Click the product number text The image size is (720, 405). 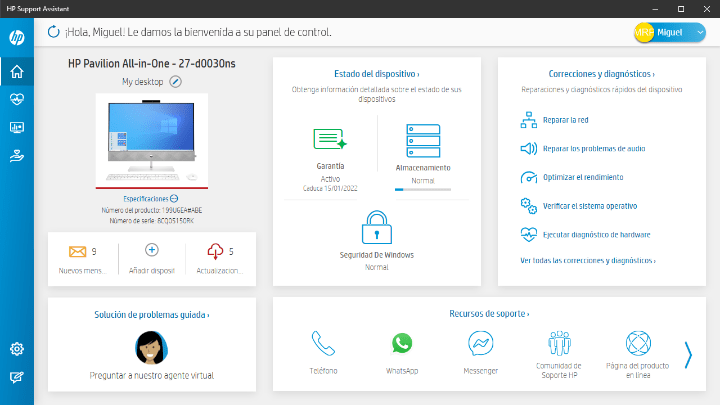click(x=152, y=210)
